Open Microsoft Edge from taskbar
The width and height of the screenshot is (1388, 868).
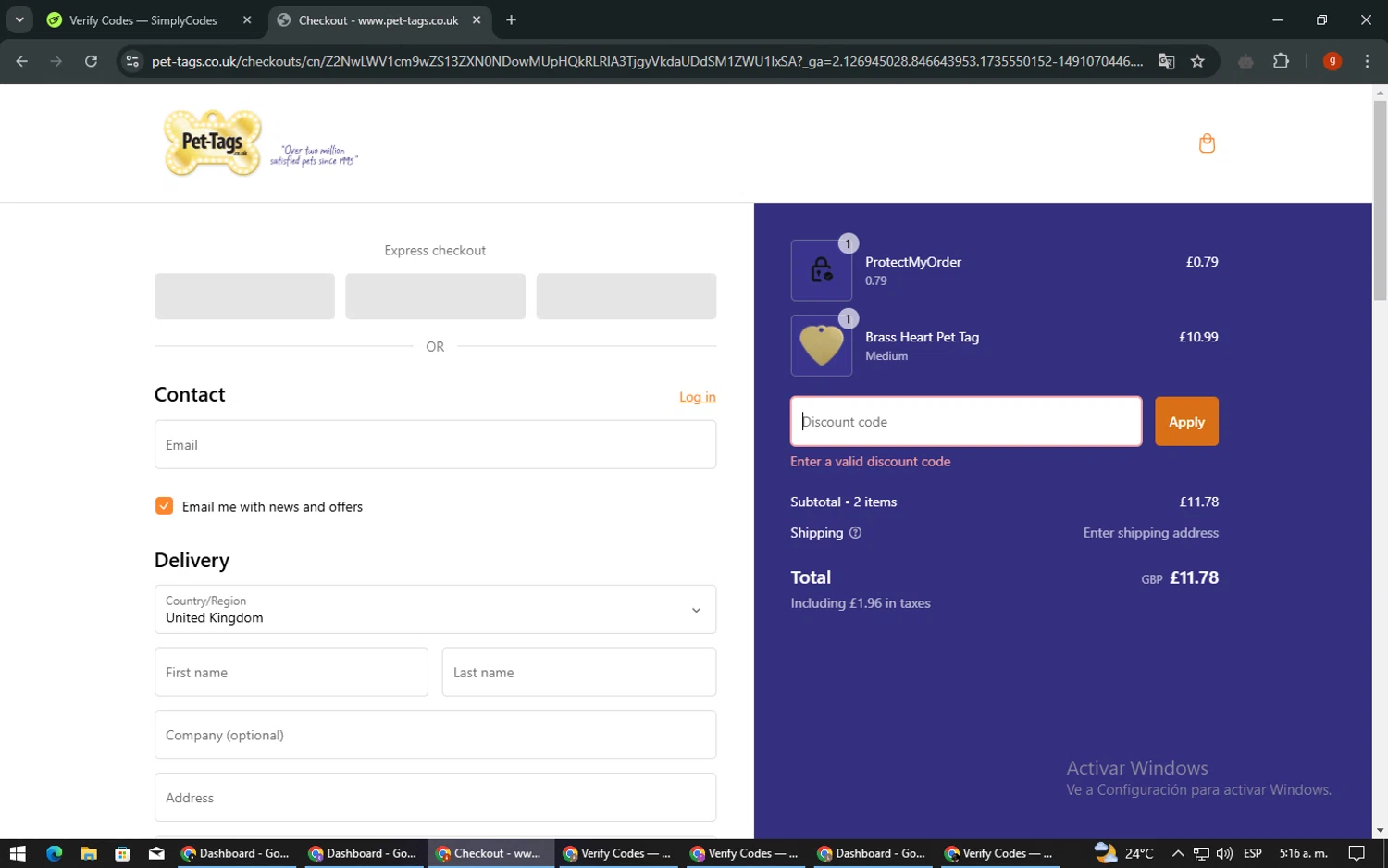54,853
